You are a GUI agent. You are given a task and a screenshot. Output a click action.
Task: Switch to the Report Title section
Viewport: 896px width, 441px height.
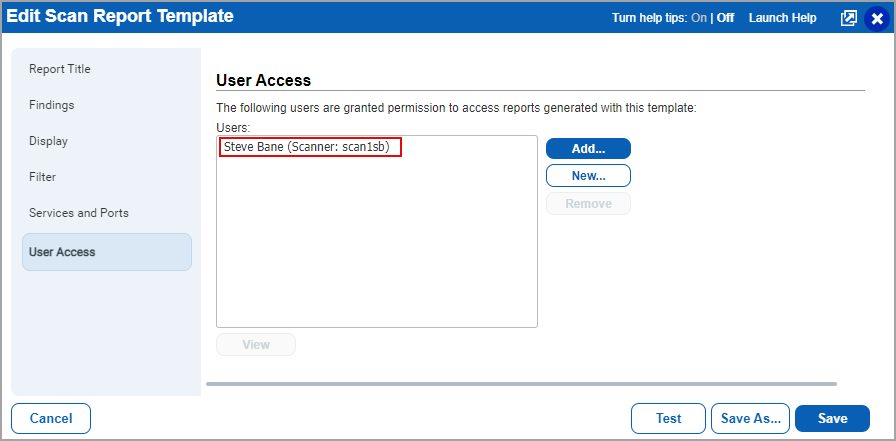pos(60,69)
